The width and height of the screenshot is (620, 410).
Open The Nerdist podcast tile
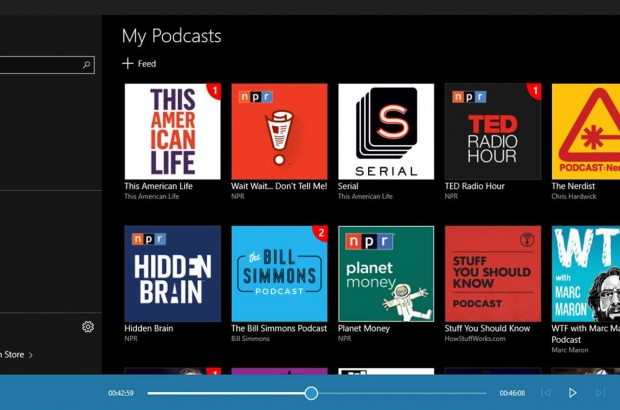coord(587,131)
